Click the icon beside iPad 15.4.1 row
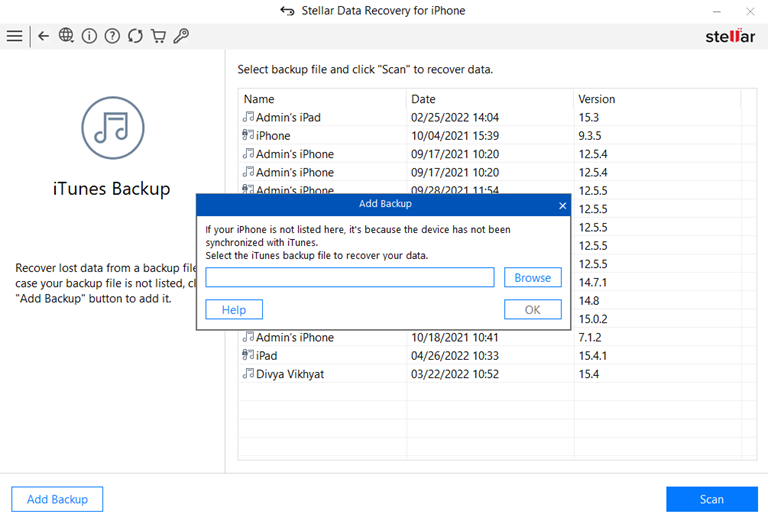The width and height of the screenshot is (768, 524). click(x=248, y=356)
